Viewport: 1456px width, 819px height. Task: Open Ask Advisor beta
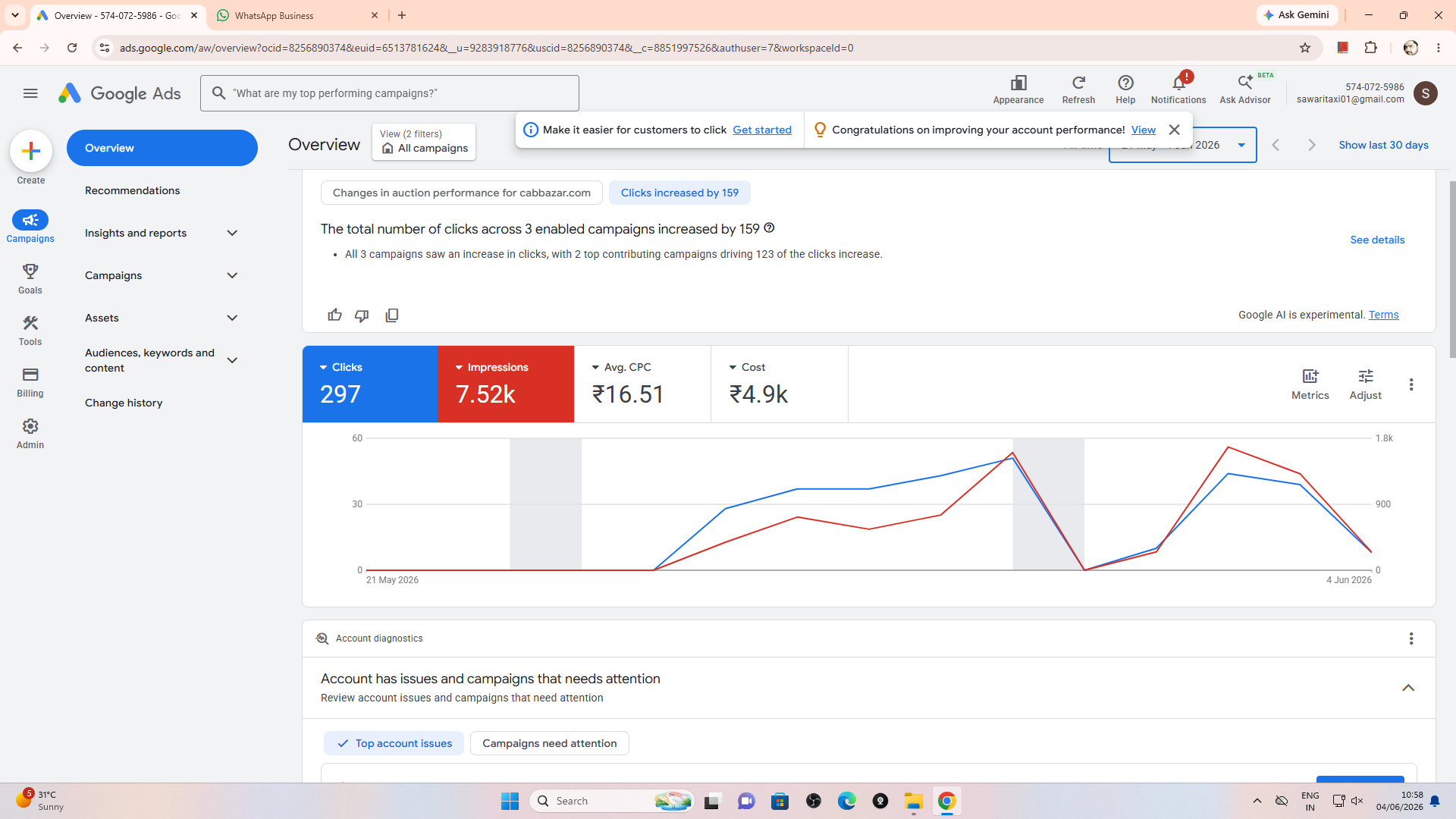1245,89
